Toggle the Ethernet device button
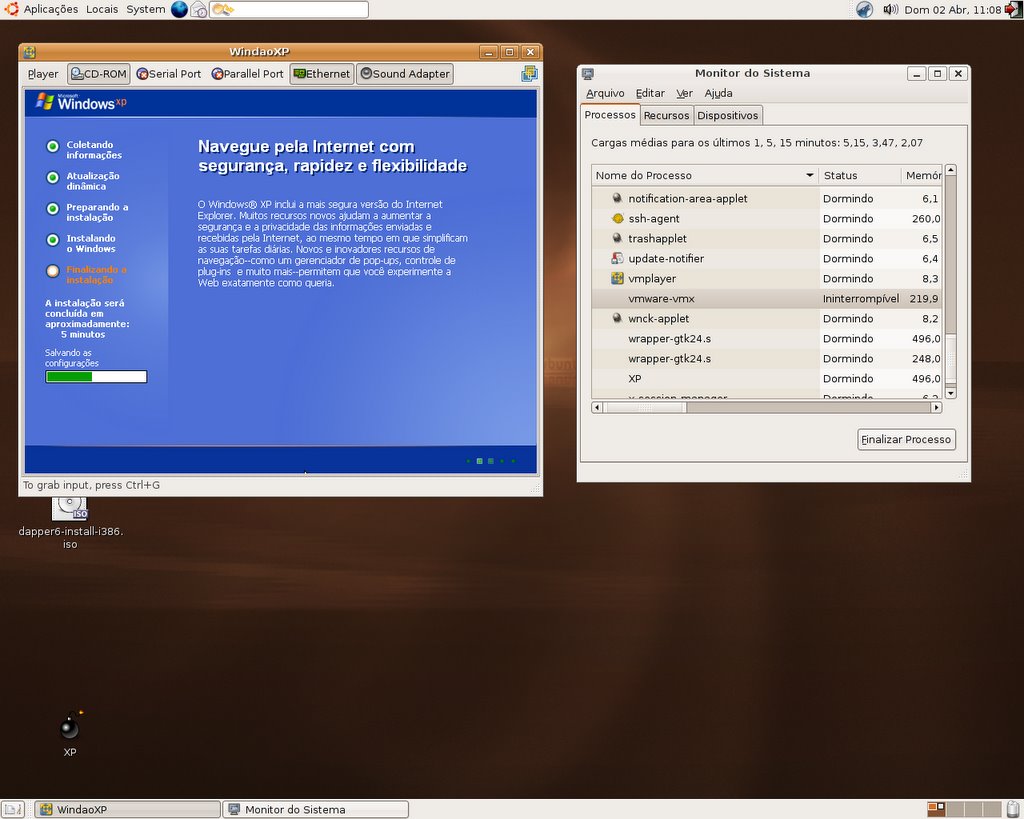The width and height of the screenshot is (1024, 819). click(x=322, y=74)
